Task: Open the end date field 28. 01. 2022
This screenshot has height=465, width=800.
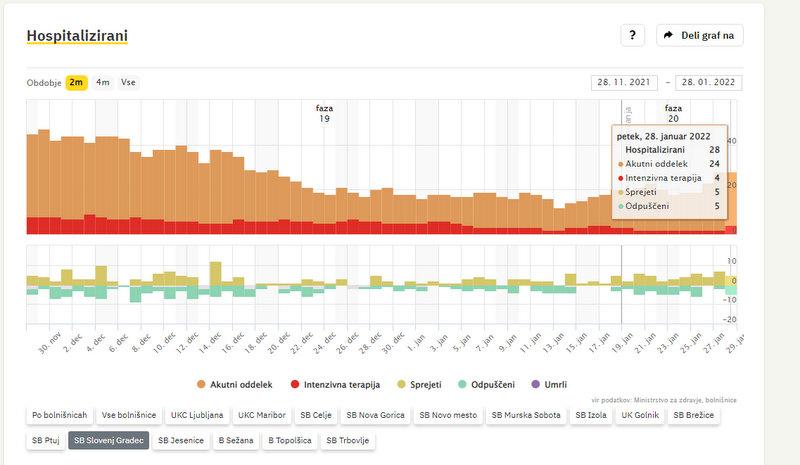Action: click(x=709, y=83)
